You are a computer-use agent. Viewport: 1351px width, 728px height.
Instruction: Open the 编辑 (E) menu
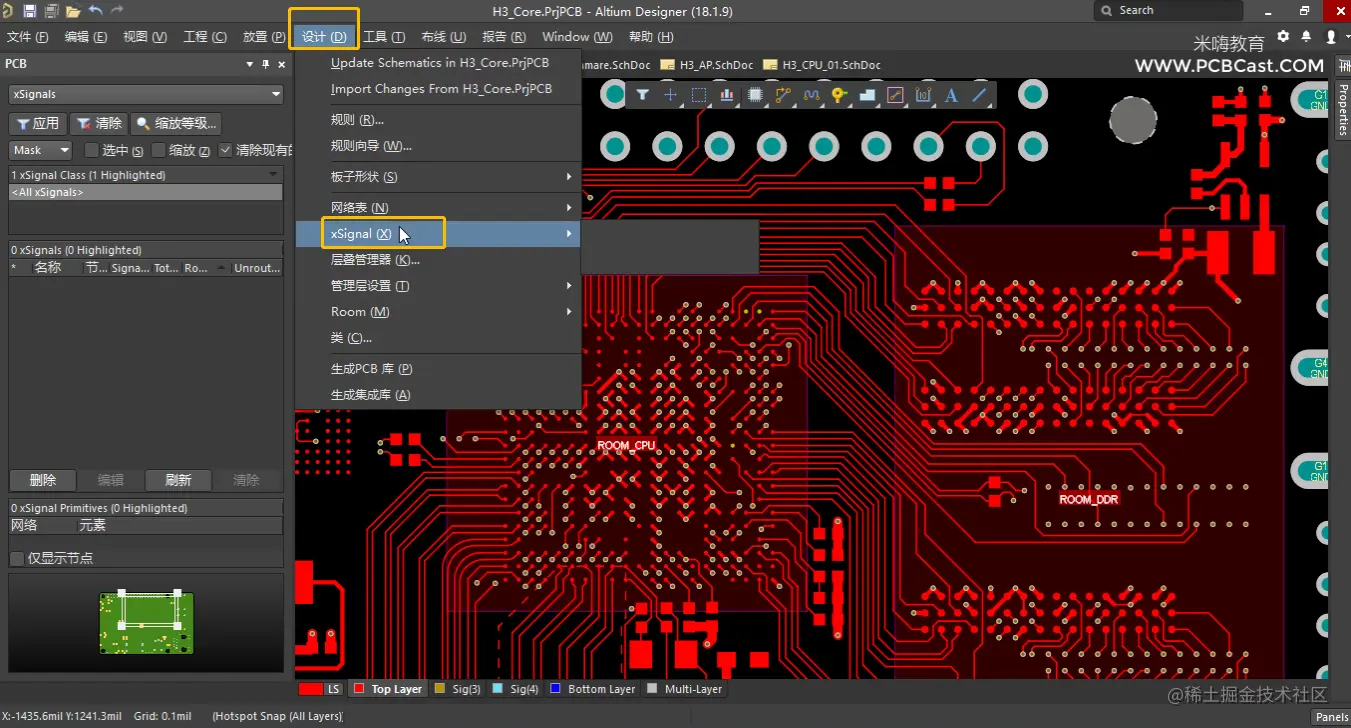(x=86, y=37)
